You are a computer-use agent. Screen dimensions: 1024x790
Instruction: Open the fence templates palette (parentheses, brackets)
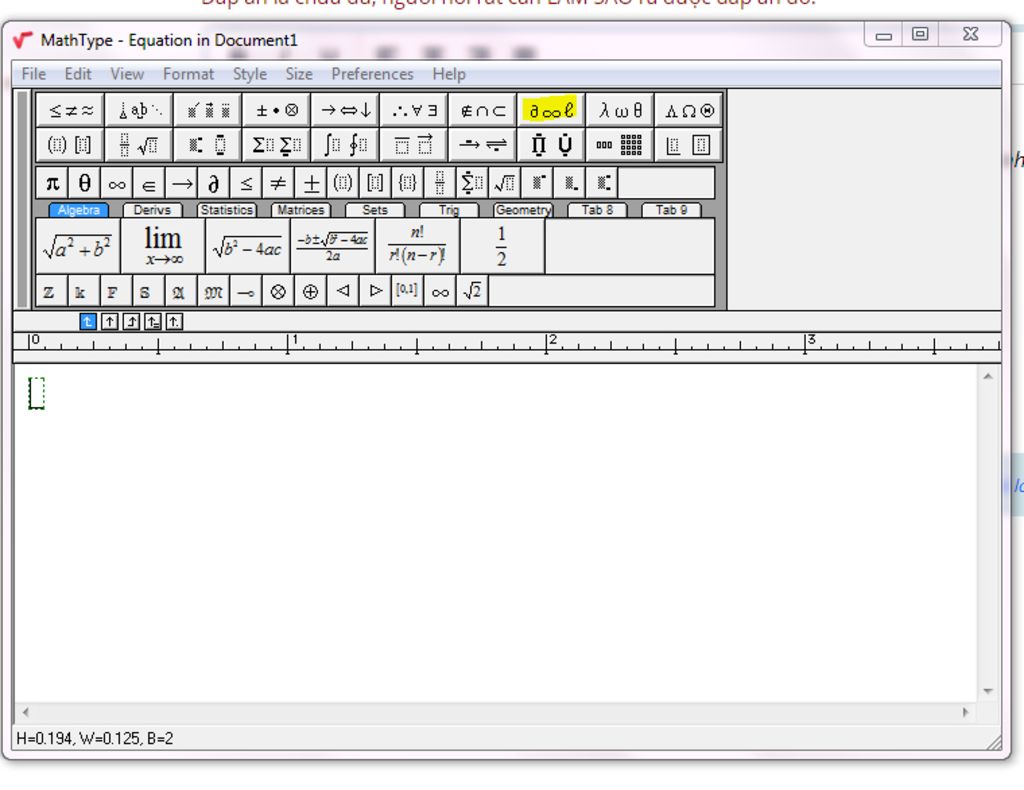click(71, 144)
